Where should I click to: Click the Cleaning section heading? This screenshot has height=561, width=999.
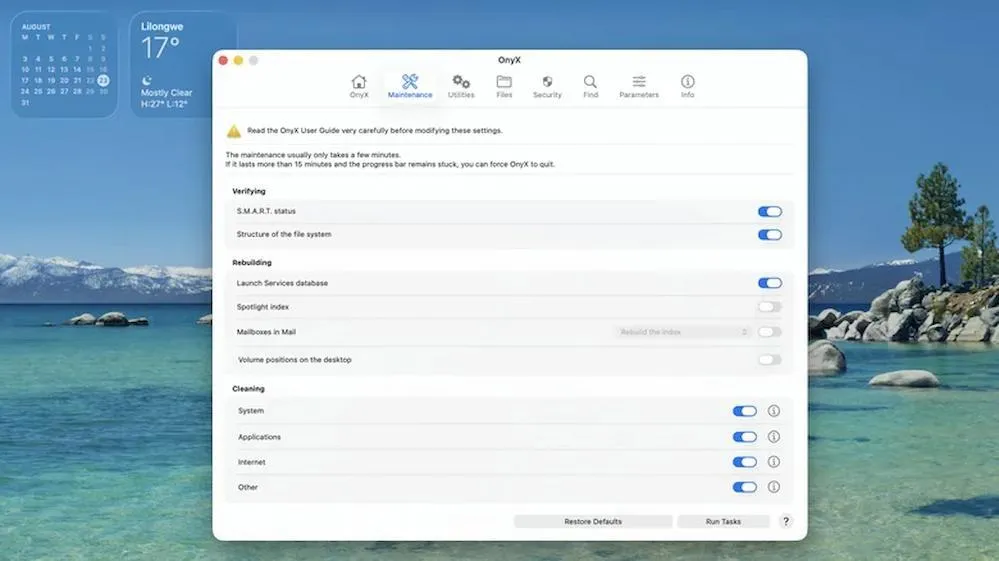248,388
